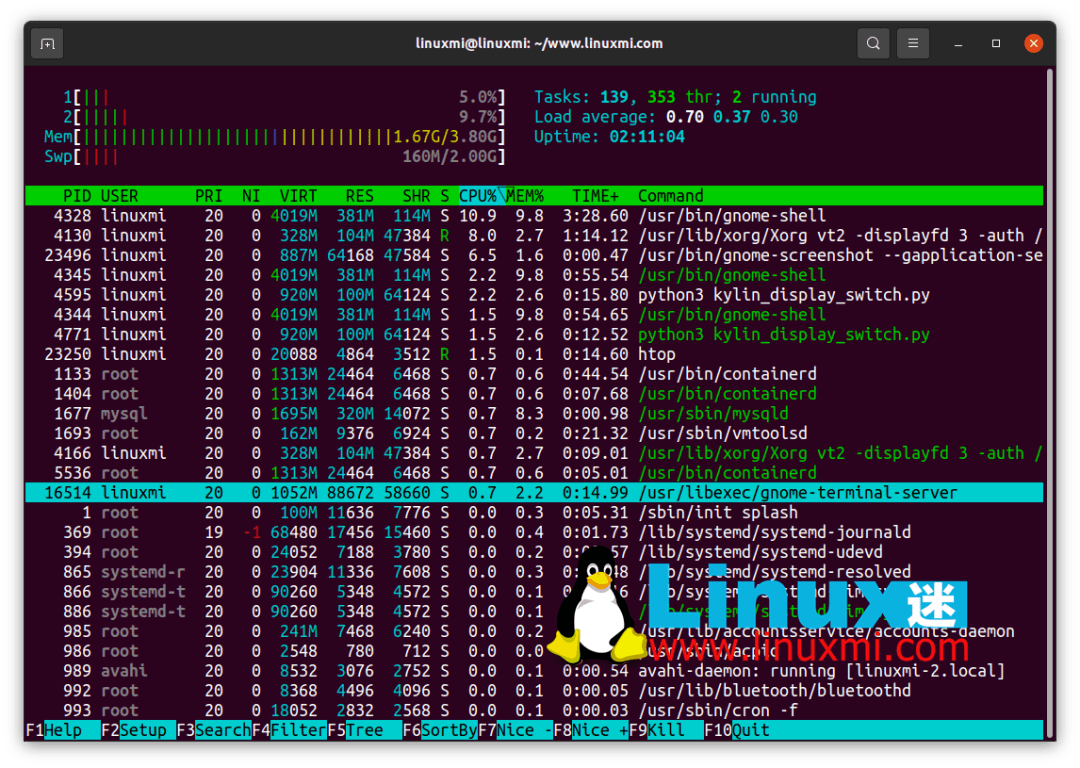Select the htop process 23250 row

click(x=534, y=354)
